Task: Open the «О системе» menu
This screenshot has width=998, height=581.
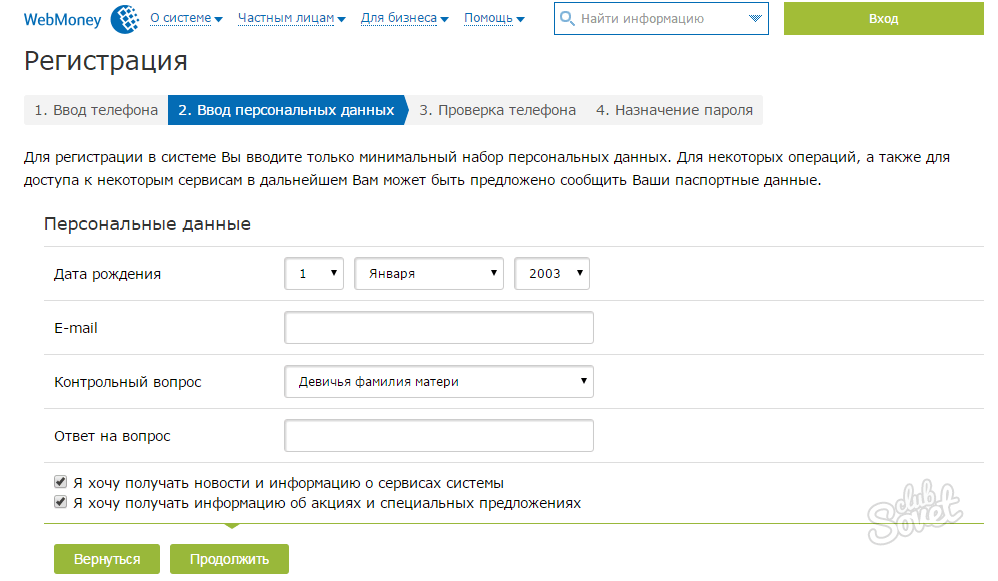Action: (x=186, y=18)
